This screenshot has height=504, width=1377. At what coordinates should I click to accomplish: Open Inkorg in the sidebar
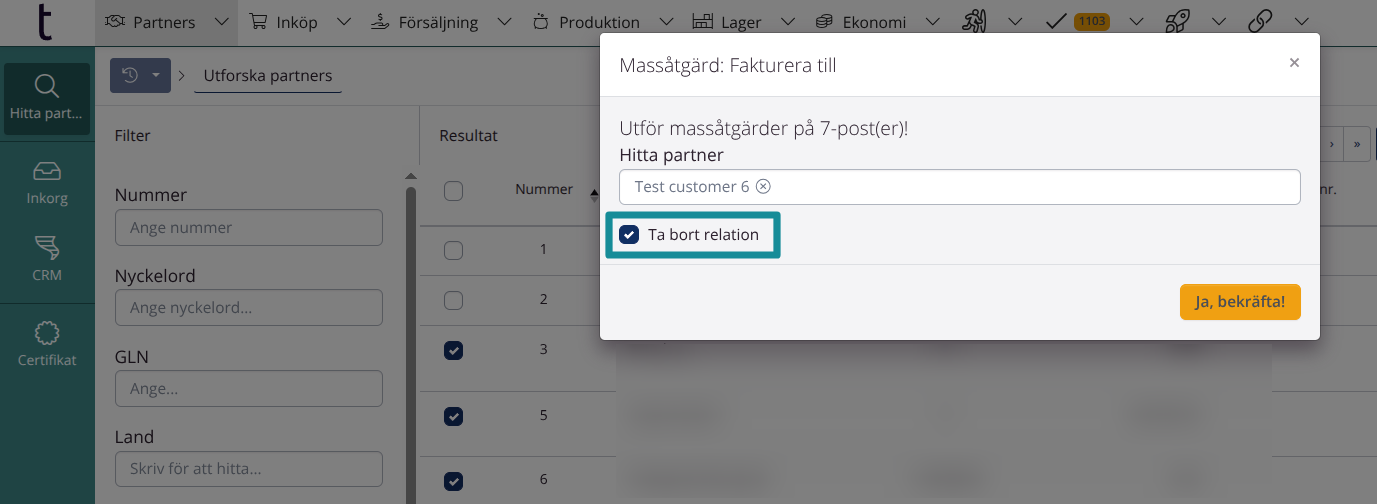coord(47,184)
